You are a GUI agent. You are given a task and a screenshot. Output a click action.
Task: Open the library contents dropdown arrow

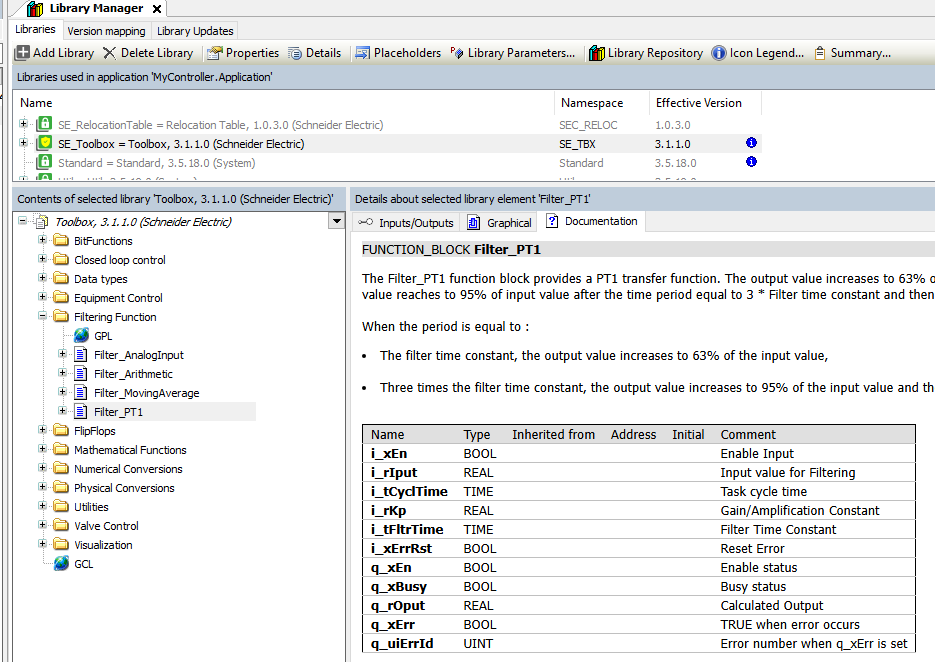pyautogui.click(x=336, y=222)
